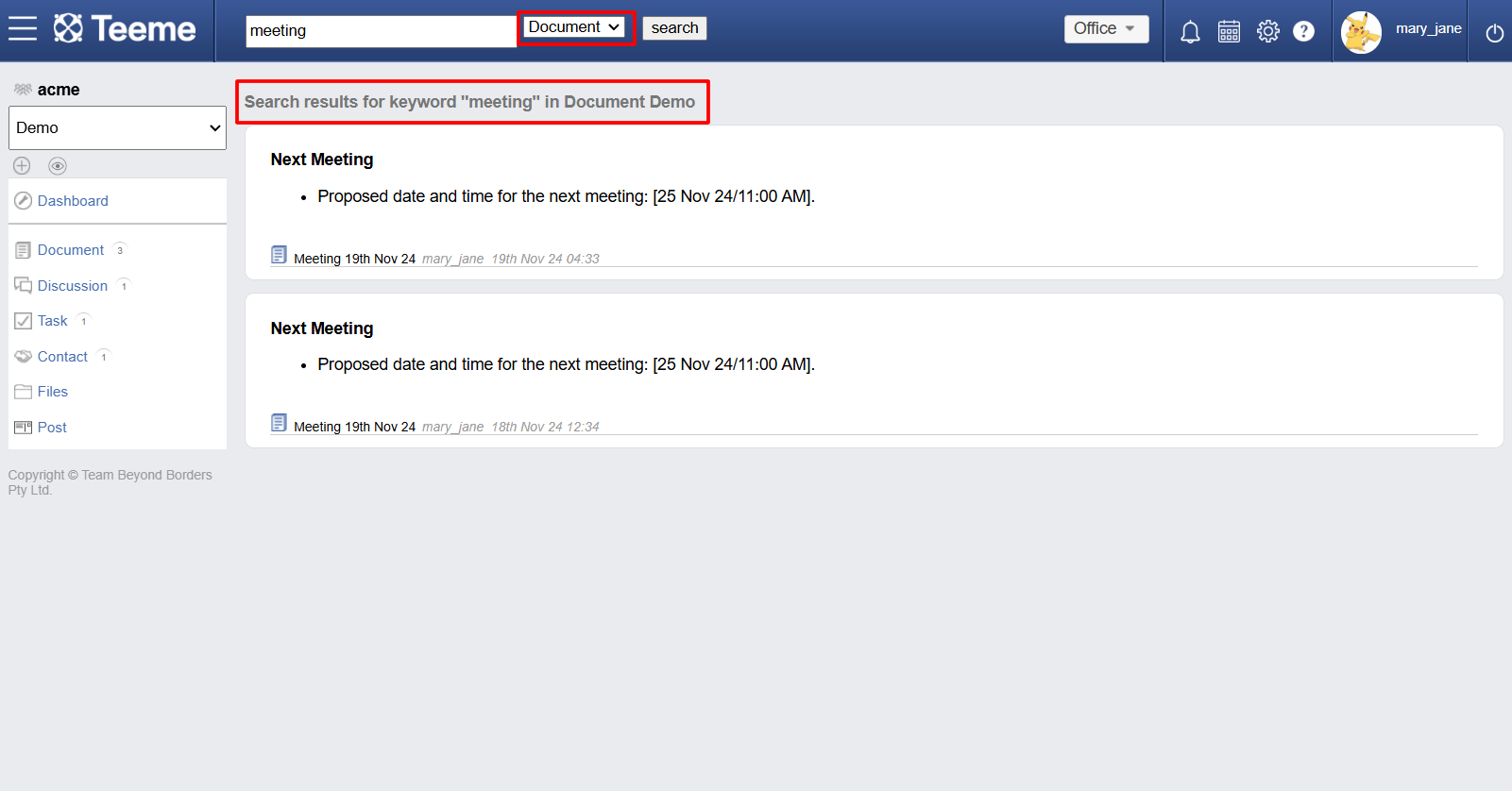Click the Task checkbox icon

[x=24, y=321]
